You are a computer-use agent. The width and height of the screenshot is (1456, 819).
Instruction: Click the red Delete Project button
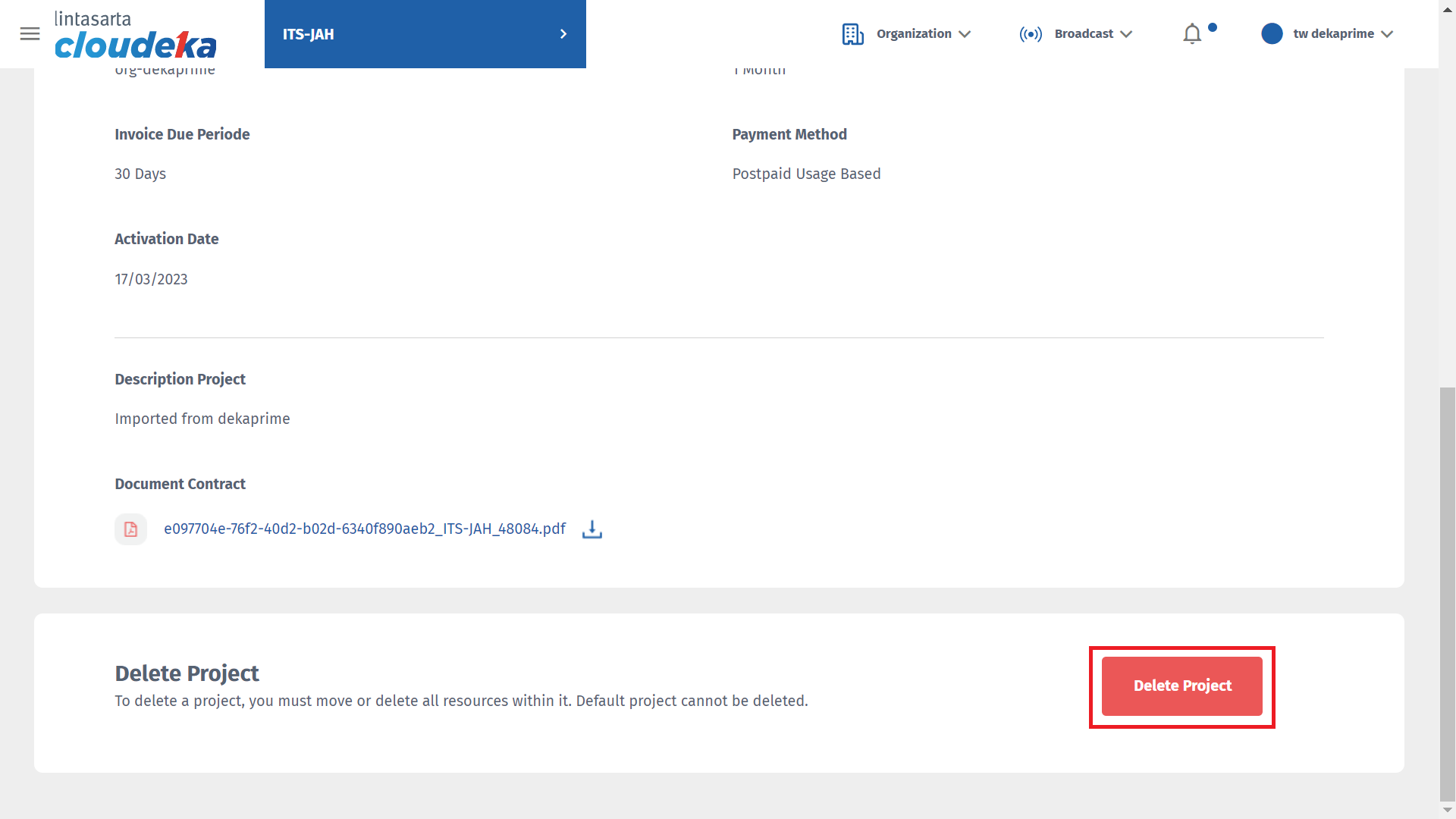[1181, 686]
